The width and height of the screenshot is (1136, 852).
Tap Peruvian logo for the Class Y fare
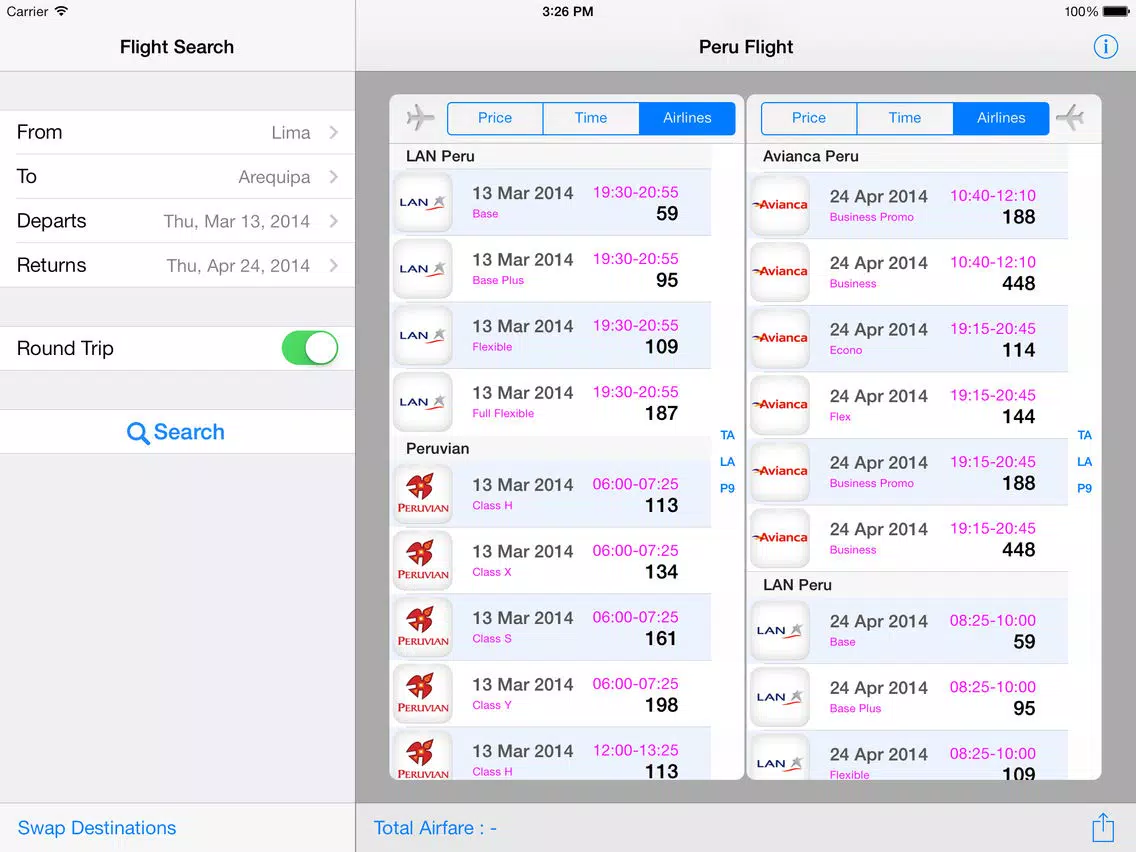422,694
